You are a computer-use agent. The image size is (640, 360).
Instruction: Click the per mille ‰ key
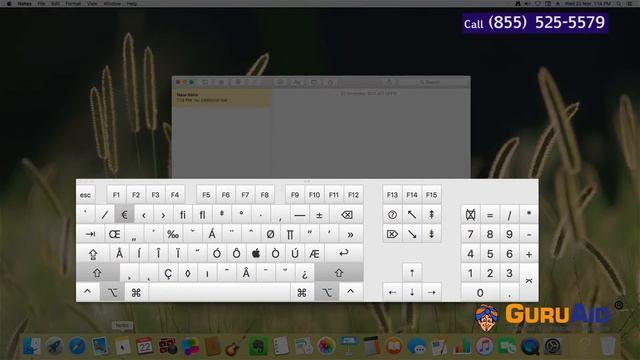[173, 234]
